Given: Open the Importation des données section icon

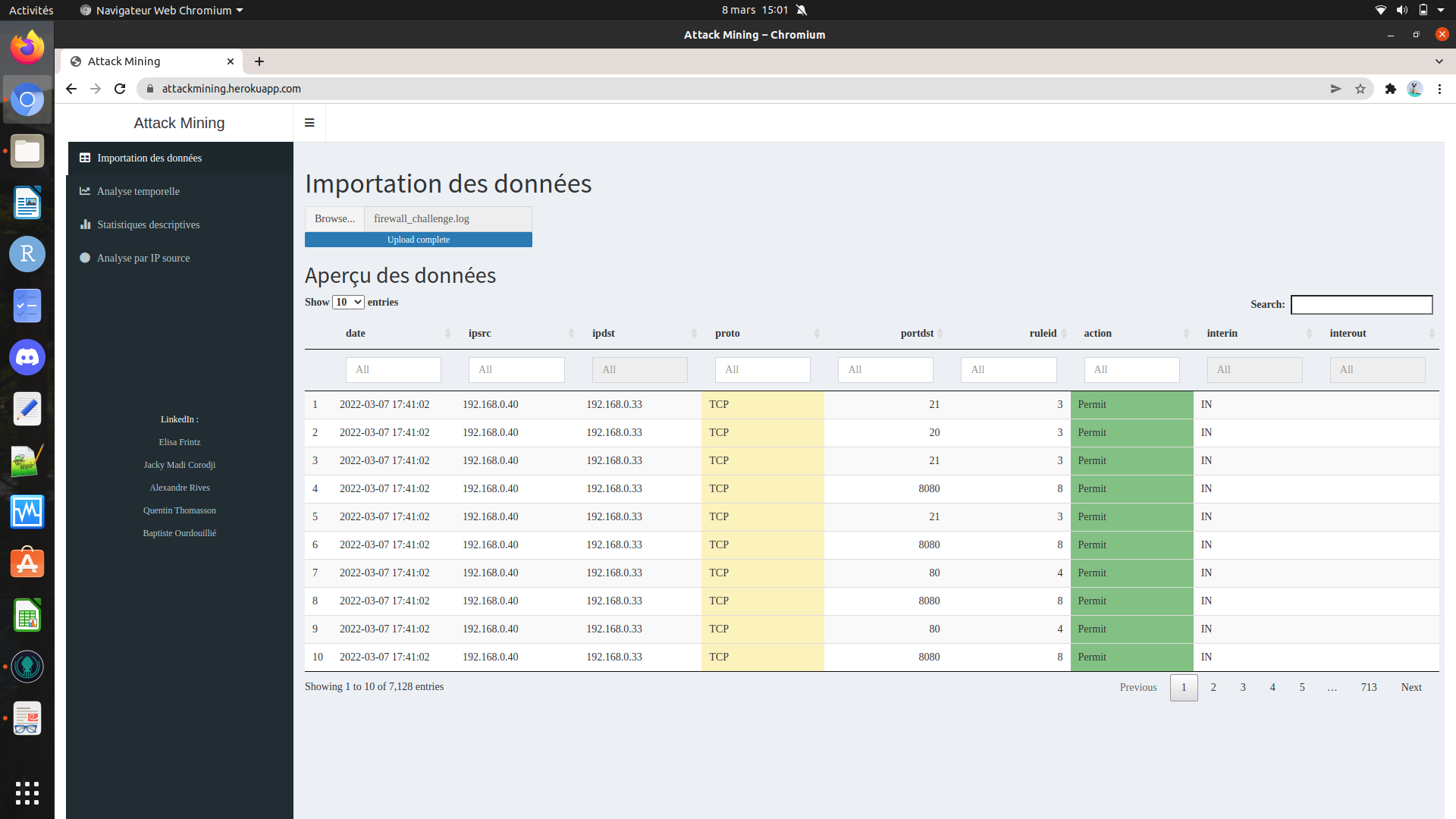Looking at the screenshot, I should pyautogui.click(x=85, y=158).
